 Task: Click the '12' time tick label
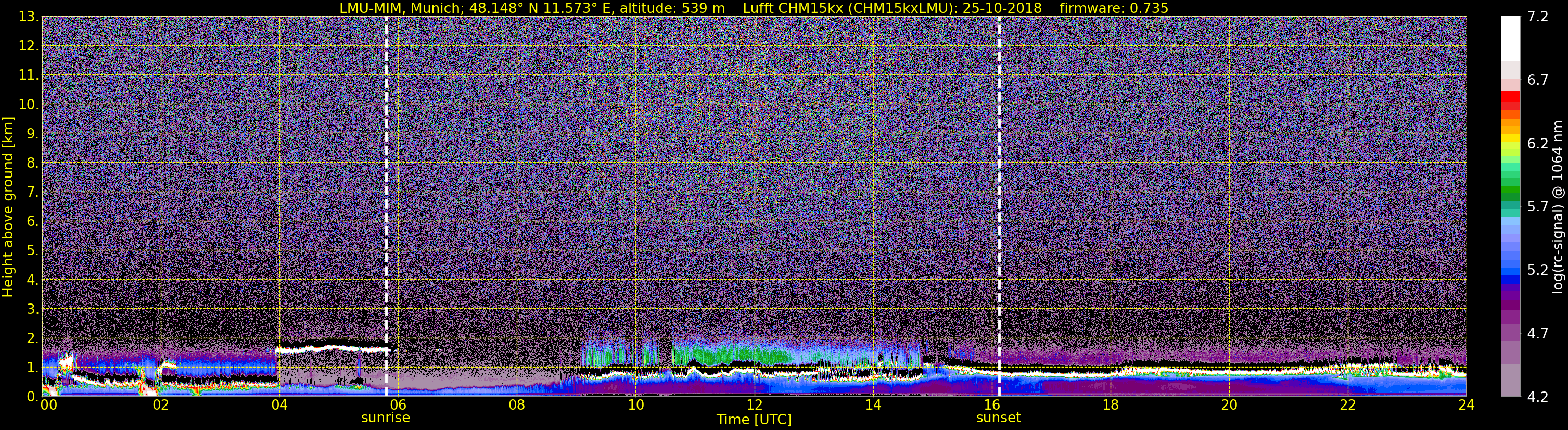coord(754,405)
